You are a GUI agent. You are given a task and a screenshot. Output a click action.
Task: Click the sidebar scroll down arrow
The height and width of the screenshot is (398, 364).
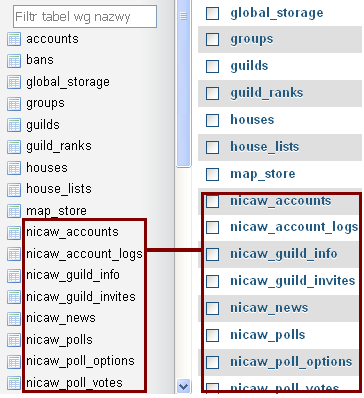coord(184,387)
